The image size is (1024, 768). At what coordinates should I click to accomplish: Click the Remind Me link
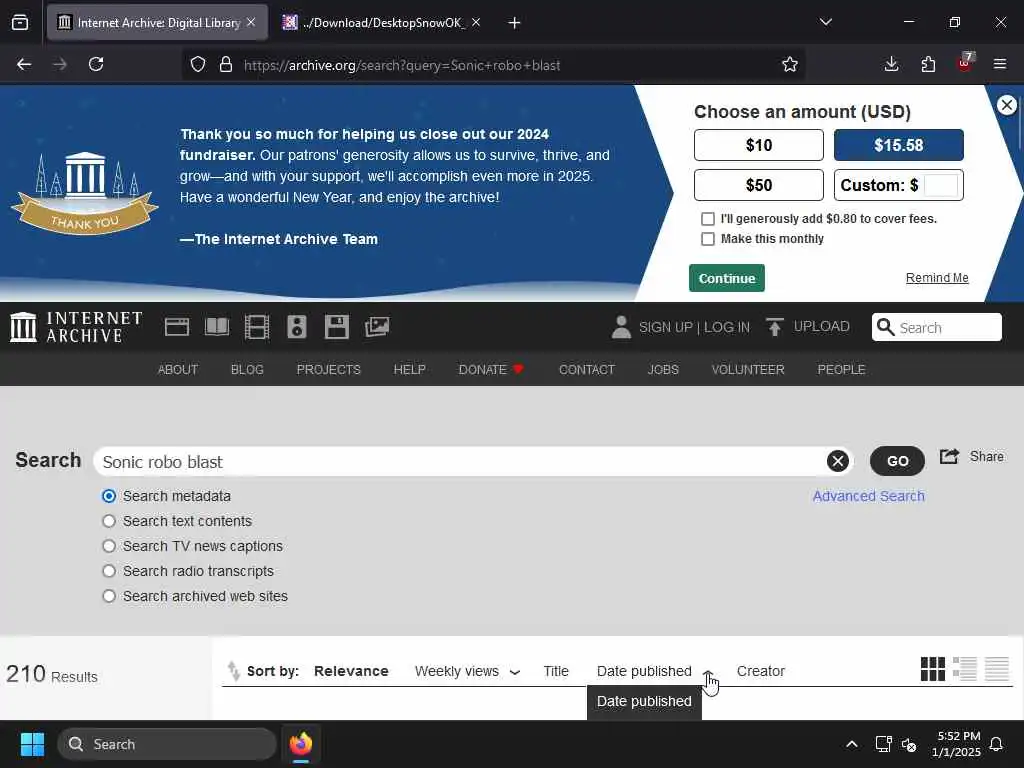(x=936, y=278)
